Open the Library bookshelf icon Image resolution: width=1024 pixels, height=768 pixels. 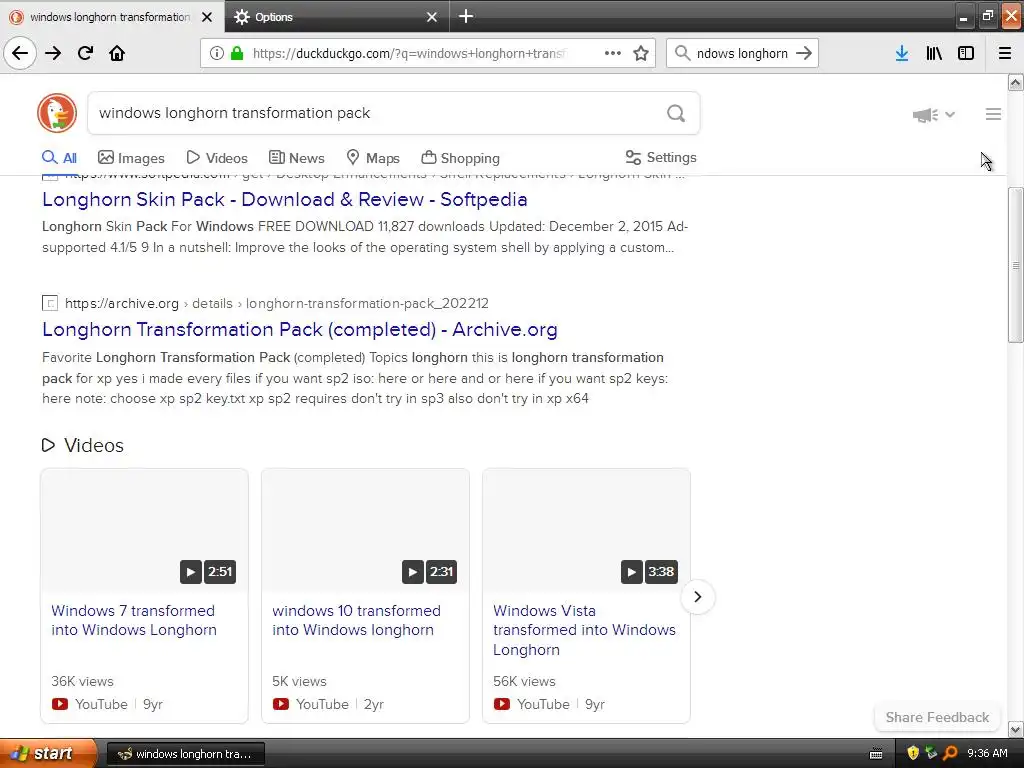(x=934, y=53)
